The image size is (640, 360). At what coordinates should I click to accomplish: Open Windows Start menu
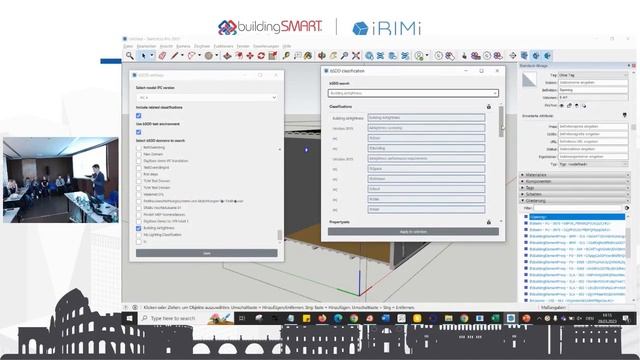point(129,318)
